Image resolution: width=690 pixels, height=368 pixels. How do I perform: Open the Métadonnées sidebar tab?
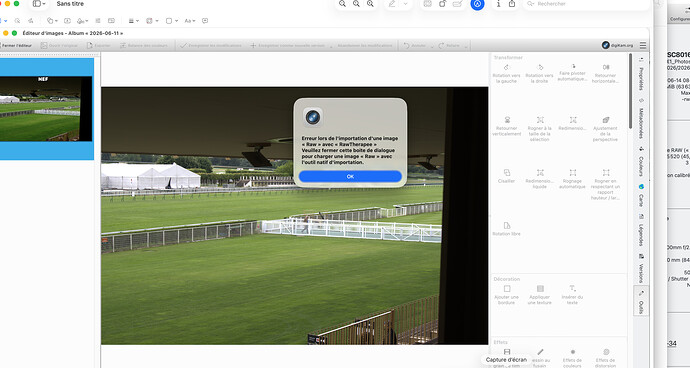641,119
